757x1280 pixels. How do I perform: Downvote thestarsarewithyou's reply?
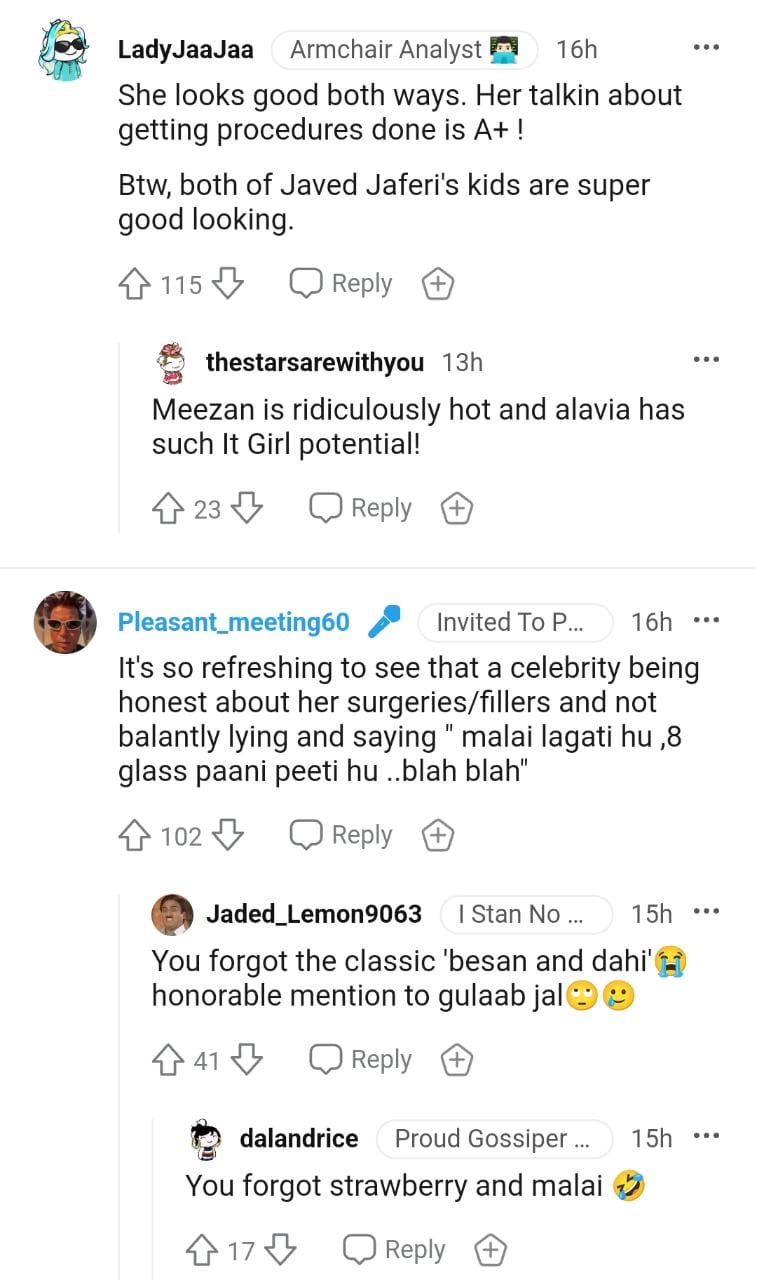[x=247, y=509]
